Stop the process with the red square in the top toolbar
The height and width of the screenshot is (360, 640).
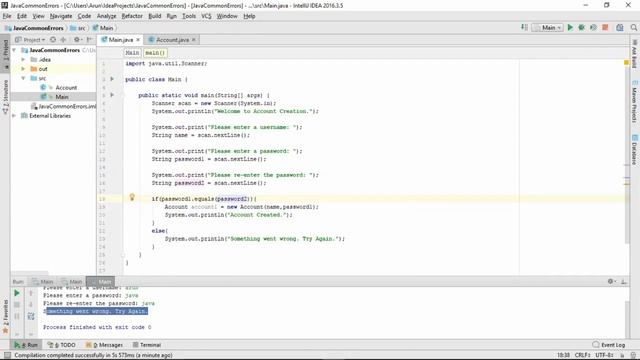(x=605, y=27)
